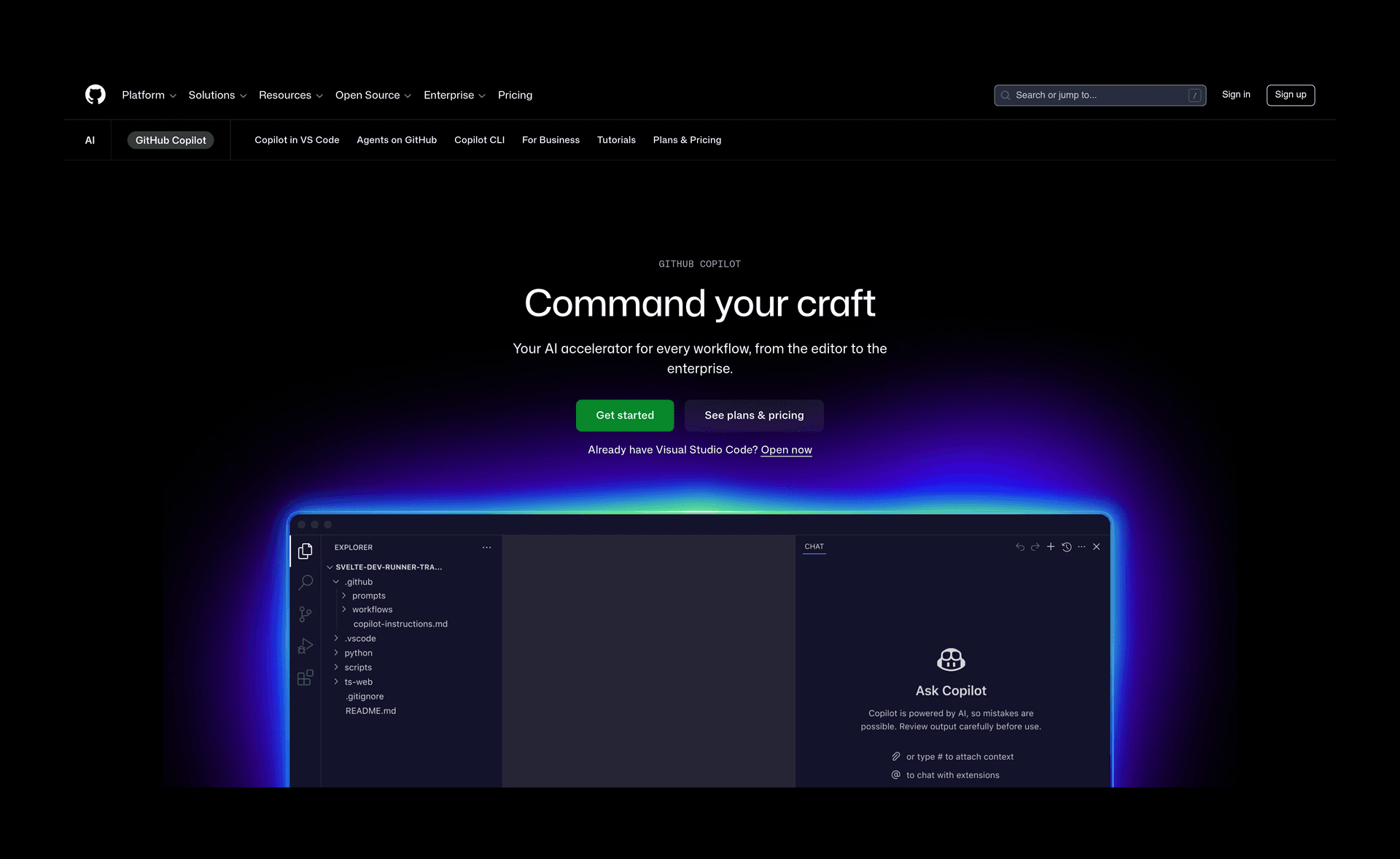Open the Search icon in editor activity bar
1400x859 pixels.
(x=306, y=583)
